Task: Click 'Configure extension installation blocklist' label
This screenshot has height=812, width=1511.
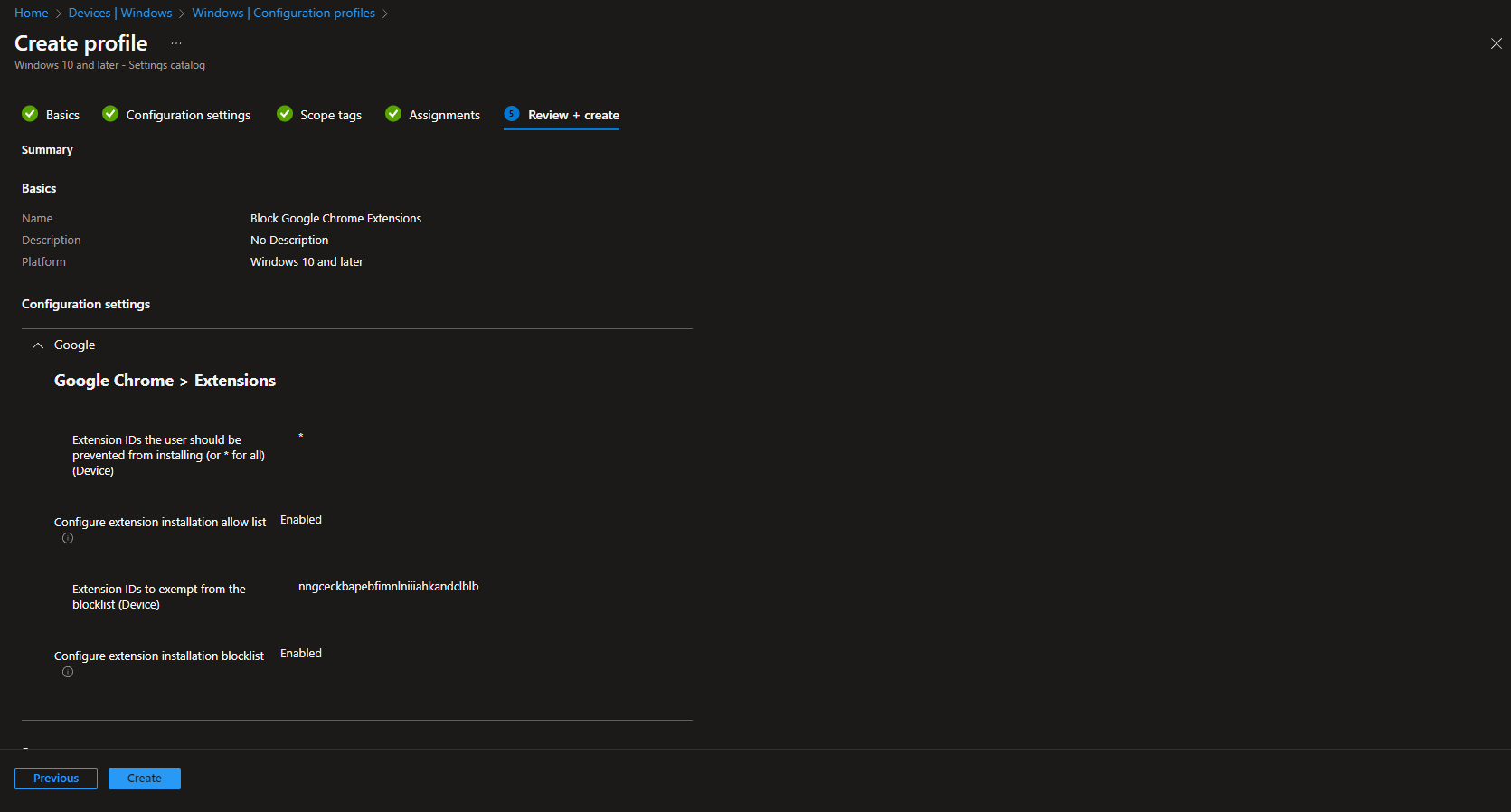Action: [159, 656]
